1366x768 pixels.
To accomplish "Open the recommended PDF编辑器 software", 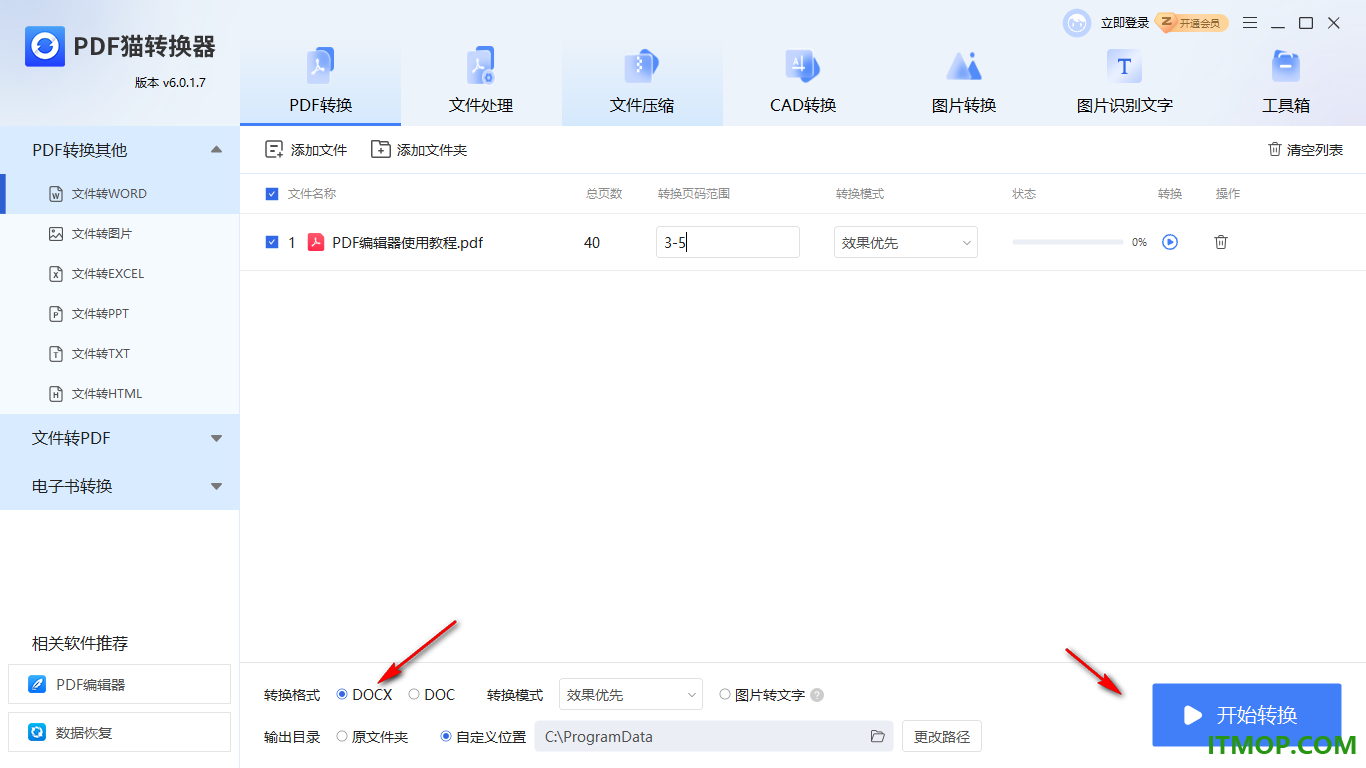I will (119, 685).
